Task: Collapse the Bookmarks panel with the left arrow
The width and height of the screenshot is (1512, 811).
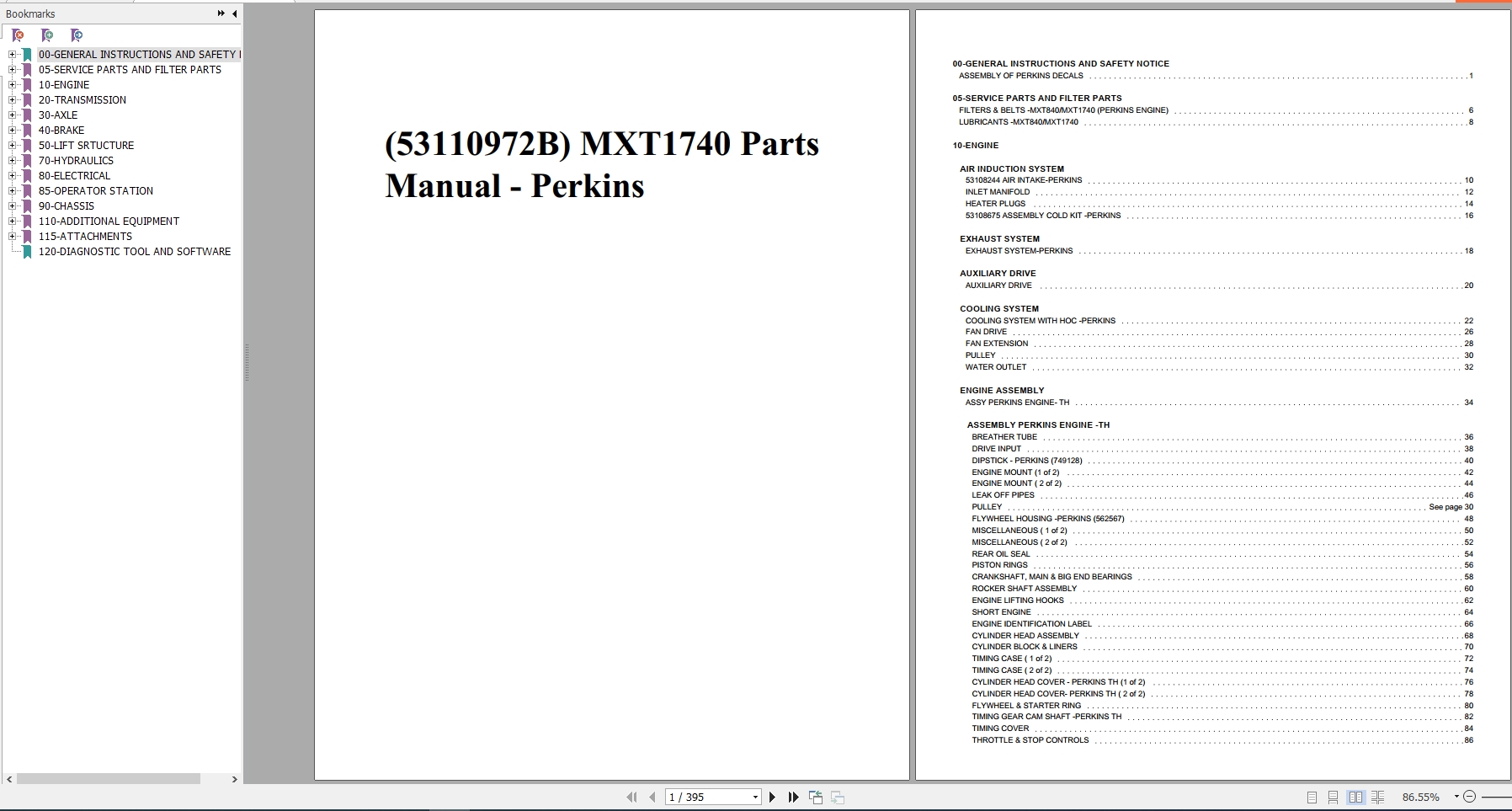Action: click(234, 13)
